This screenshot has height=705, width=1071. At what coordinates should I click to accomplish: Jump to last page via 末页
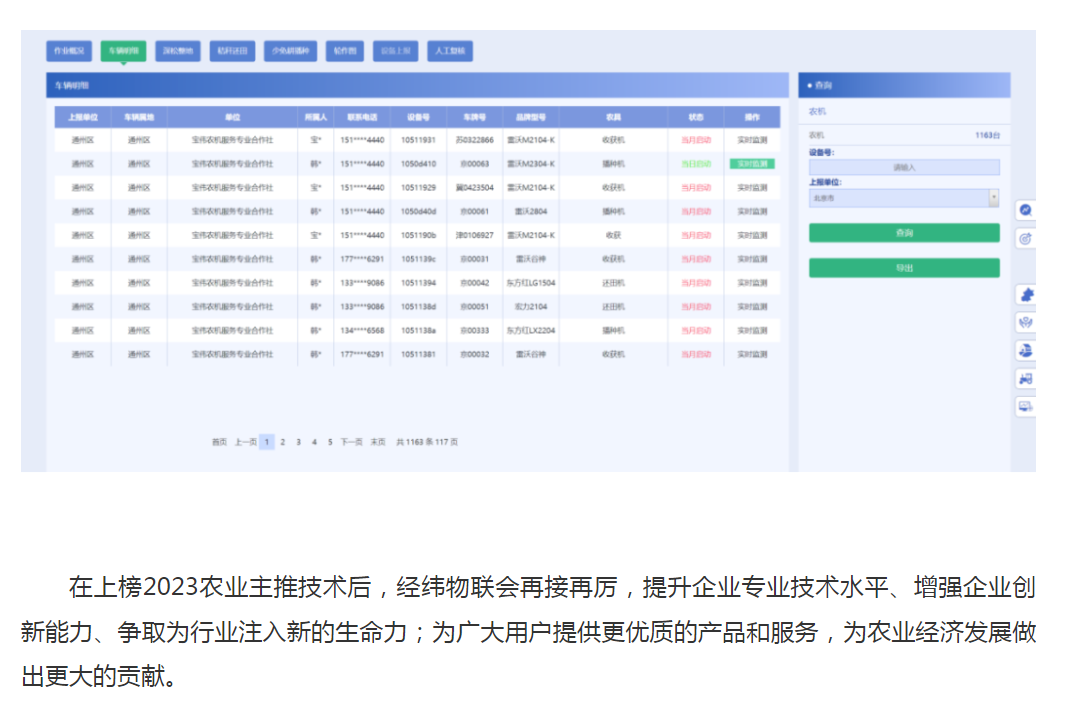[x=378, y=442]
